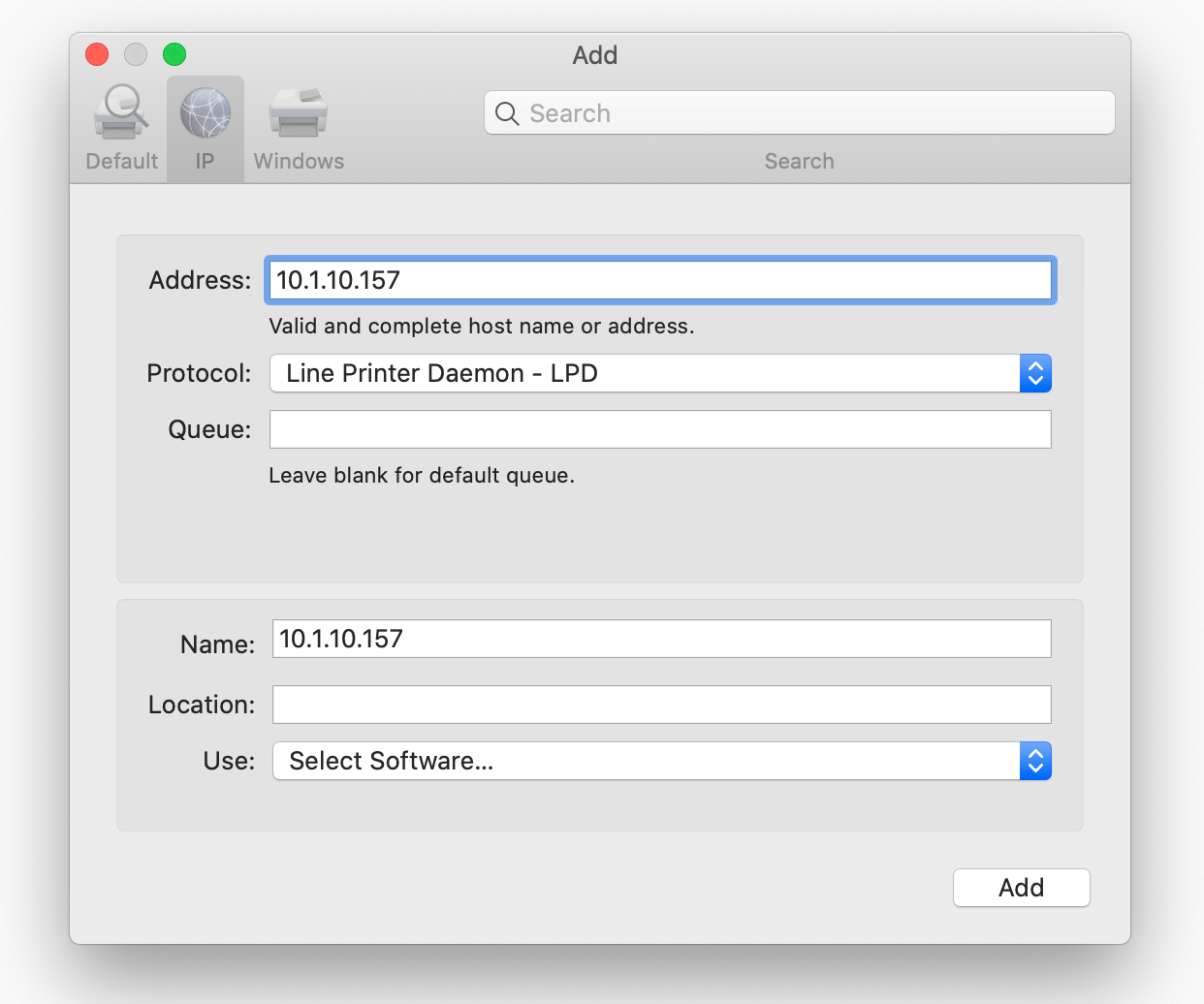Click the empty Queue input field
The height and width of the screenshot is (1004, 1204).
point(660,429)
